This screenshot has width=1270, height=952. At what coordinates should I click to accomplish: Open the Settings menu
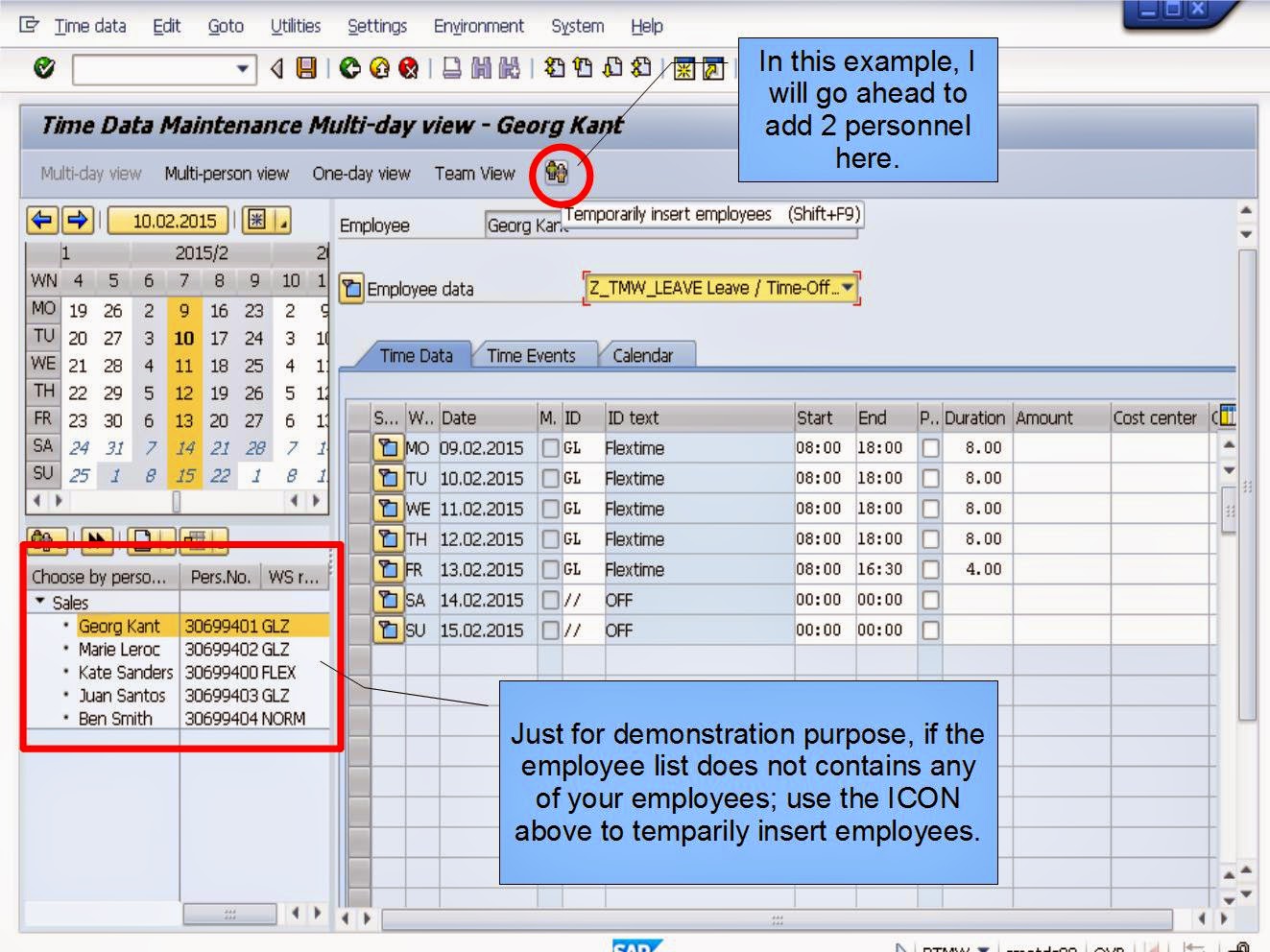point(376,26)
